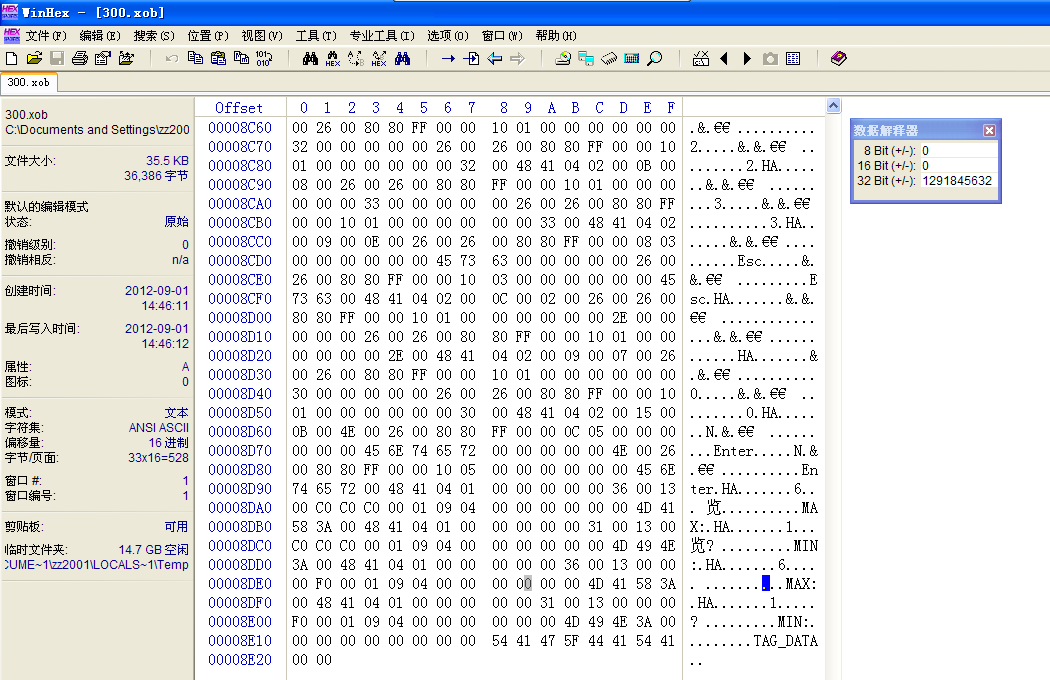Click the 32 Bit value field

point(957,181)
